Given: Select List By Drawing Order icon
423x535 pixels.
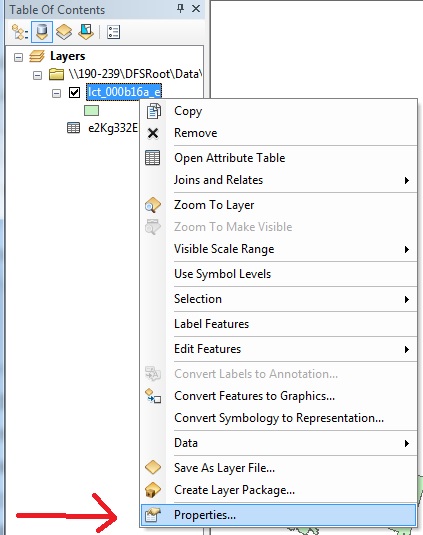Looking at the screenshot, I should click(x=19, y=32).
